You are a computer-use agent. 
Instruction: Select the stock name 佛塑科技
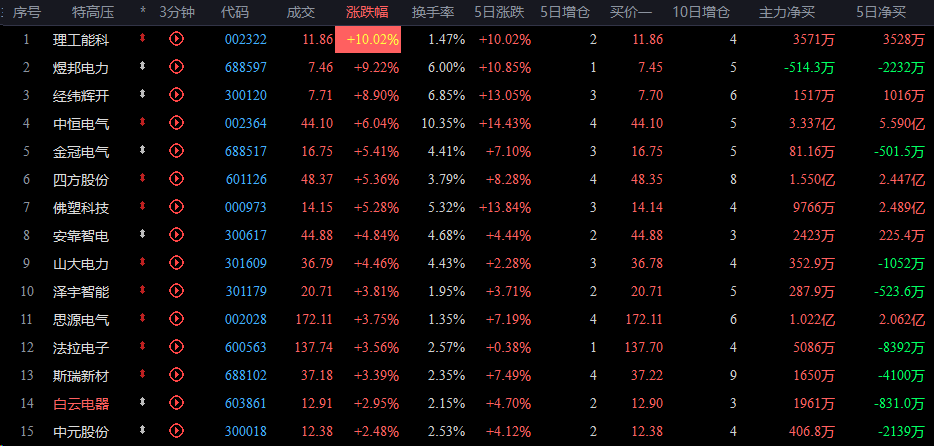click(x=80, y=208)
